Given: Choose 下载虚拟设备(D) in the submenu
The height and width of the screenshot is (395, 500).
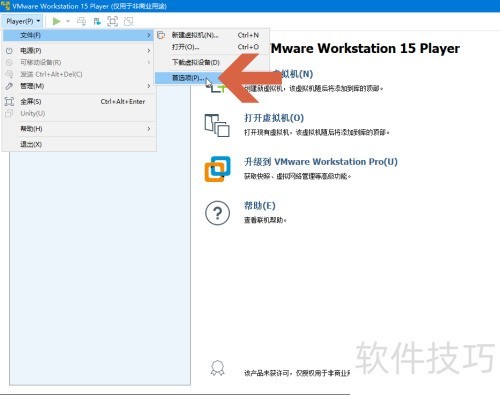Looking at the screenshot, I should pos(212,62).
